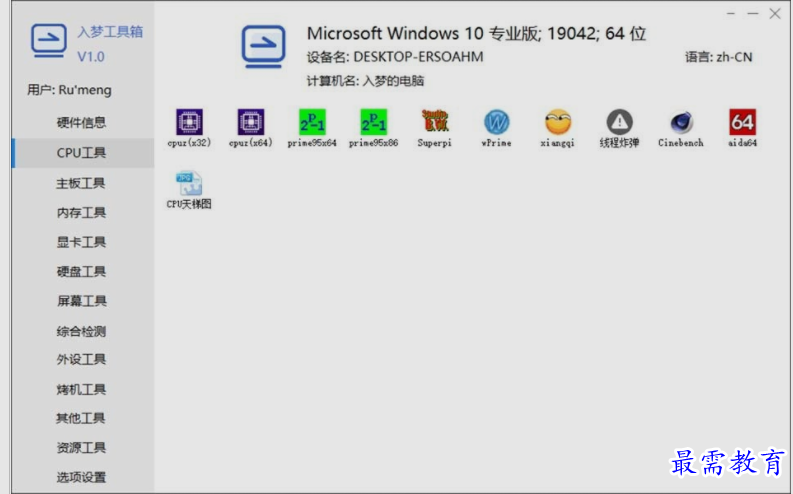Open the prime95x64 stress tool

pos(312,127)
